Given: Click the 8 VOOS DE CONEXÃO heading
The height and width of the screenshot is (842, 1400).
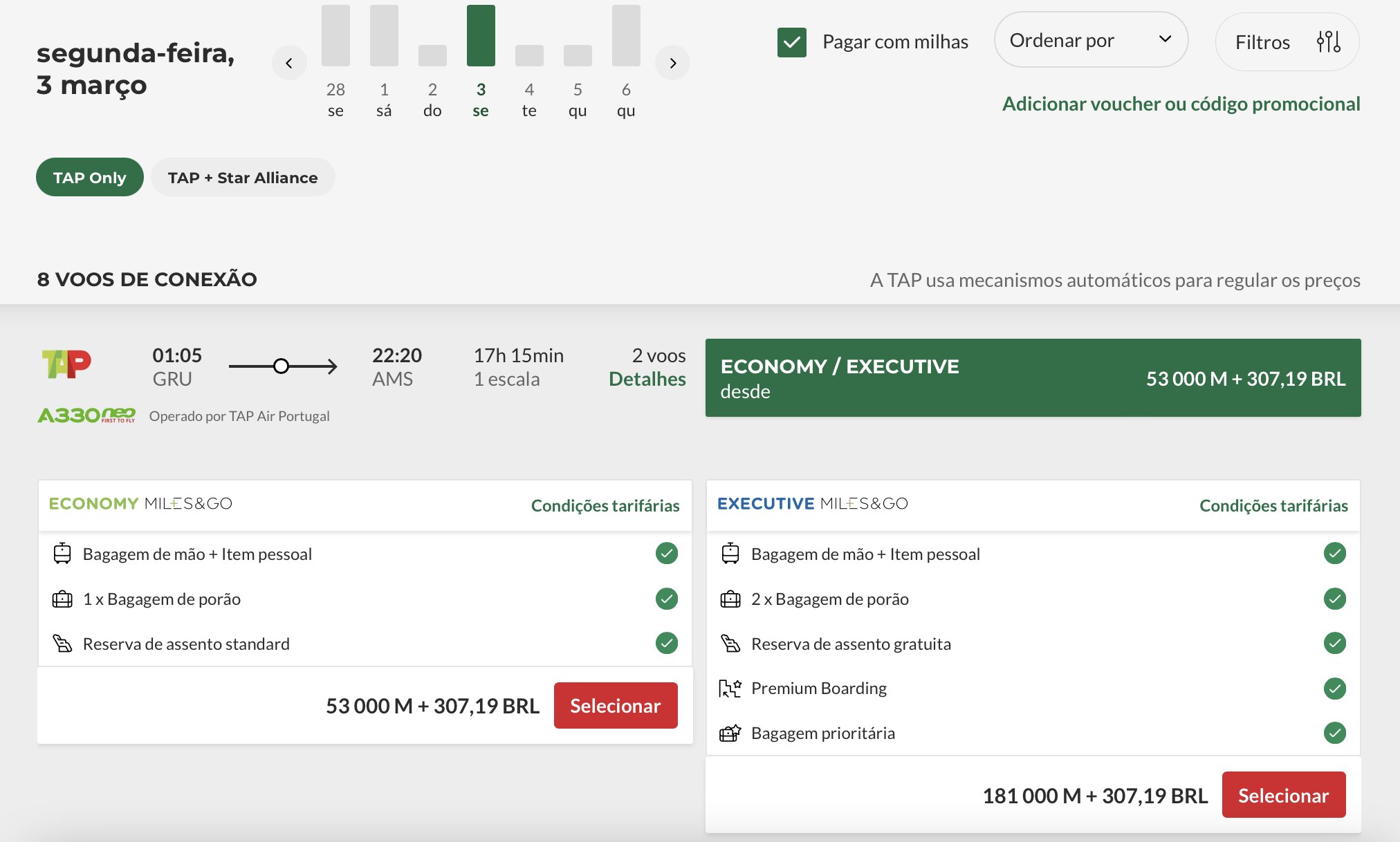Looking at the screenshot, I should [x=147, y=279].
